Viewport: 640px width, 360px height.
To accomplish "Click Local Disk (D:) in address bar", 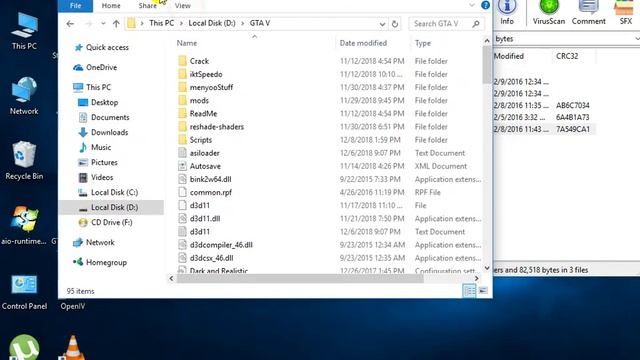I will pos(212,23).
